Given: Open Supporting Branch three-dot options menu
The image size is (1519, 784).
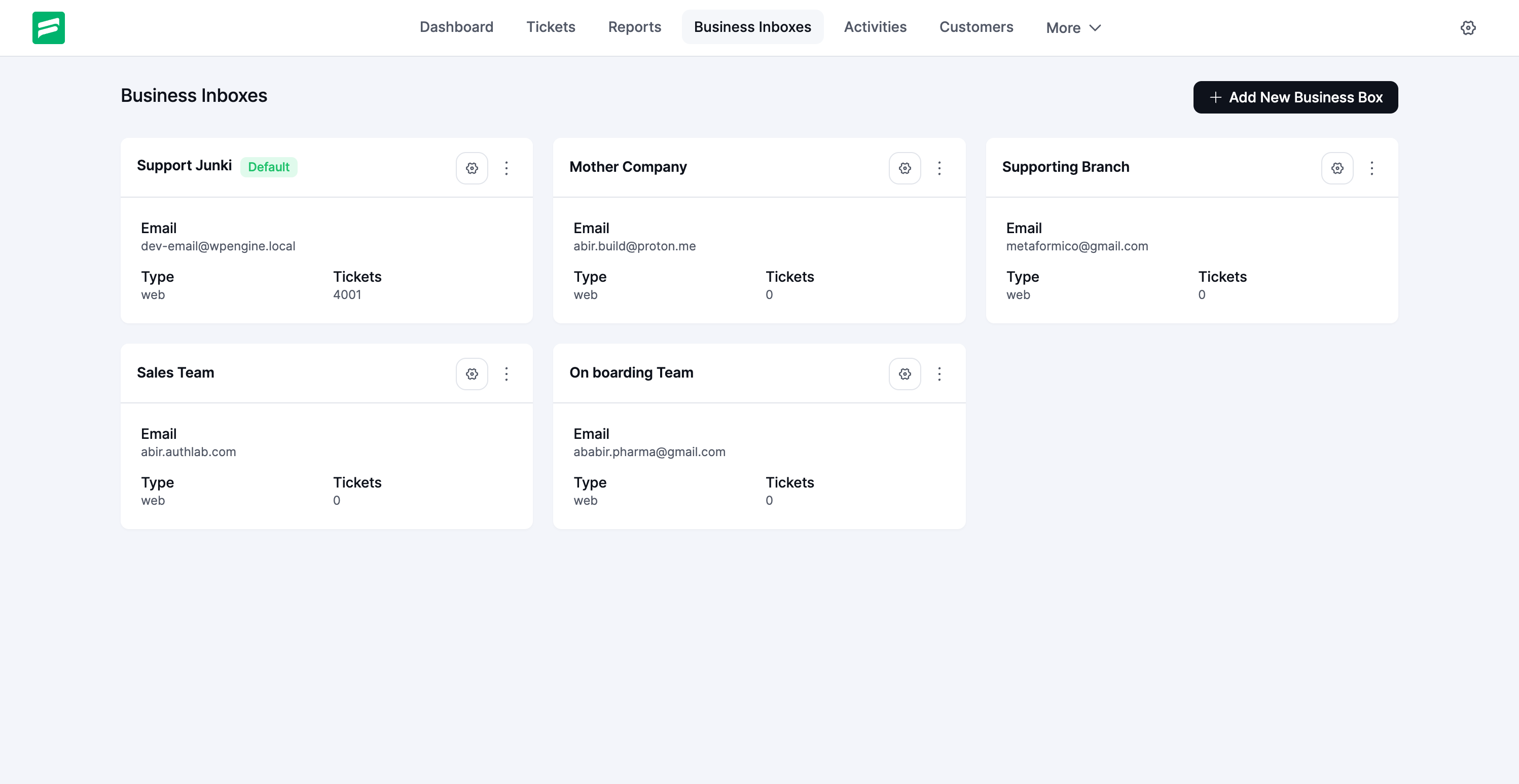Looking at the screenshot, I should [1371, 168].
